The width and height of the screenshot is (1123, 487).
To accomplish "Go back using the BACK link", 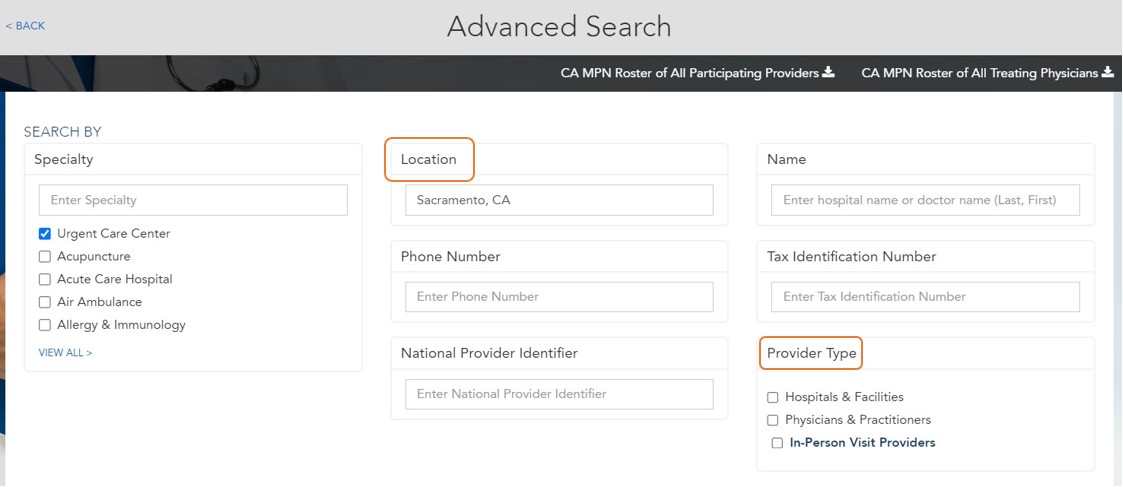I will pos(25,26).
